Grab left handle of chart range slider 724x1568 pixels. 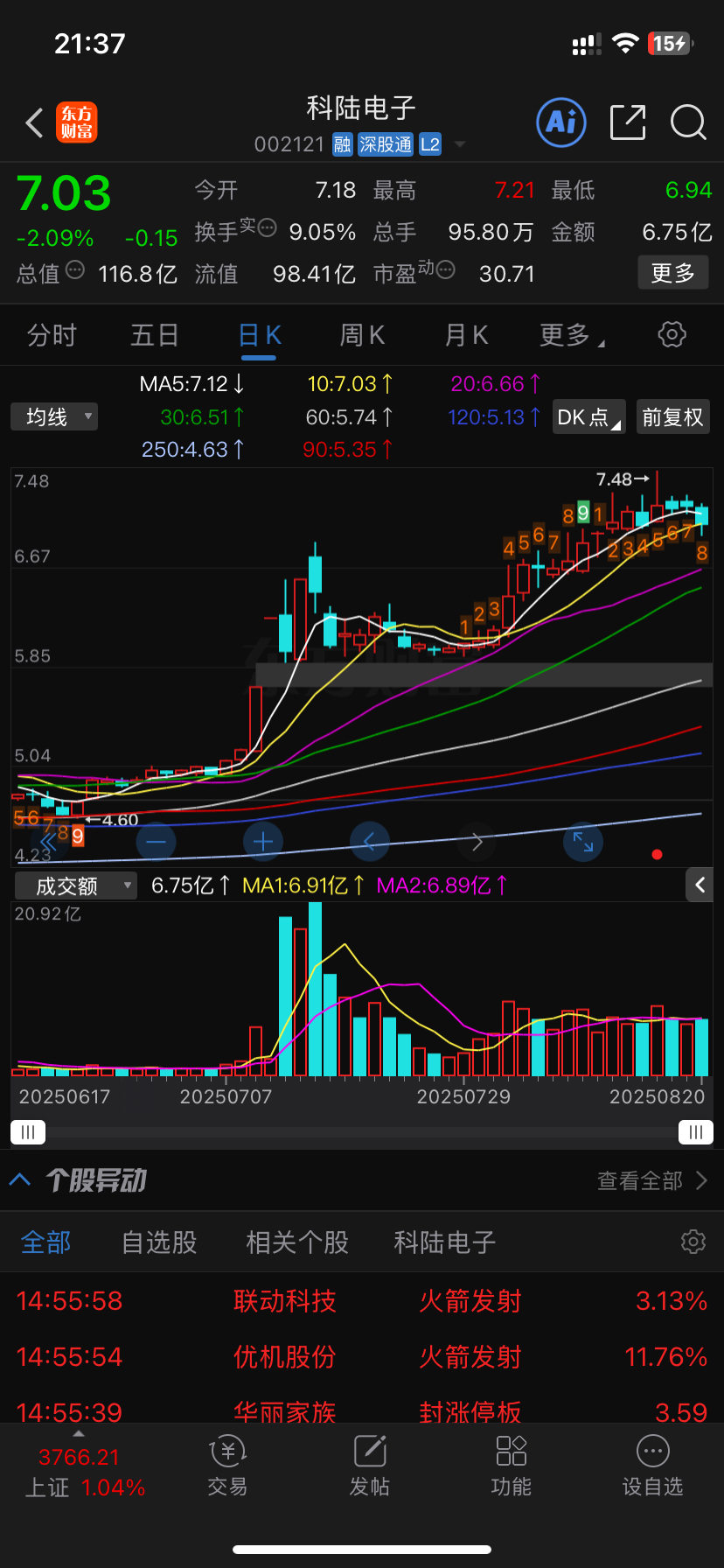coord(27,1132)
